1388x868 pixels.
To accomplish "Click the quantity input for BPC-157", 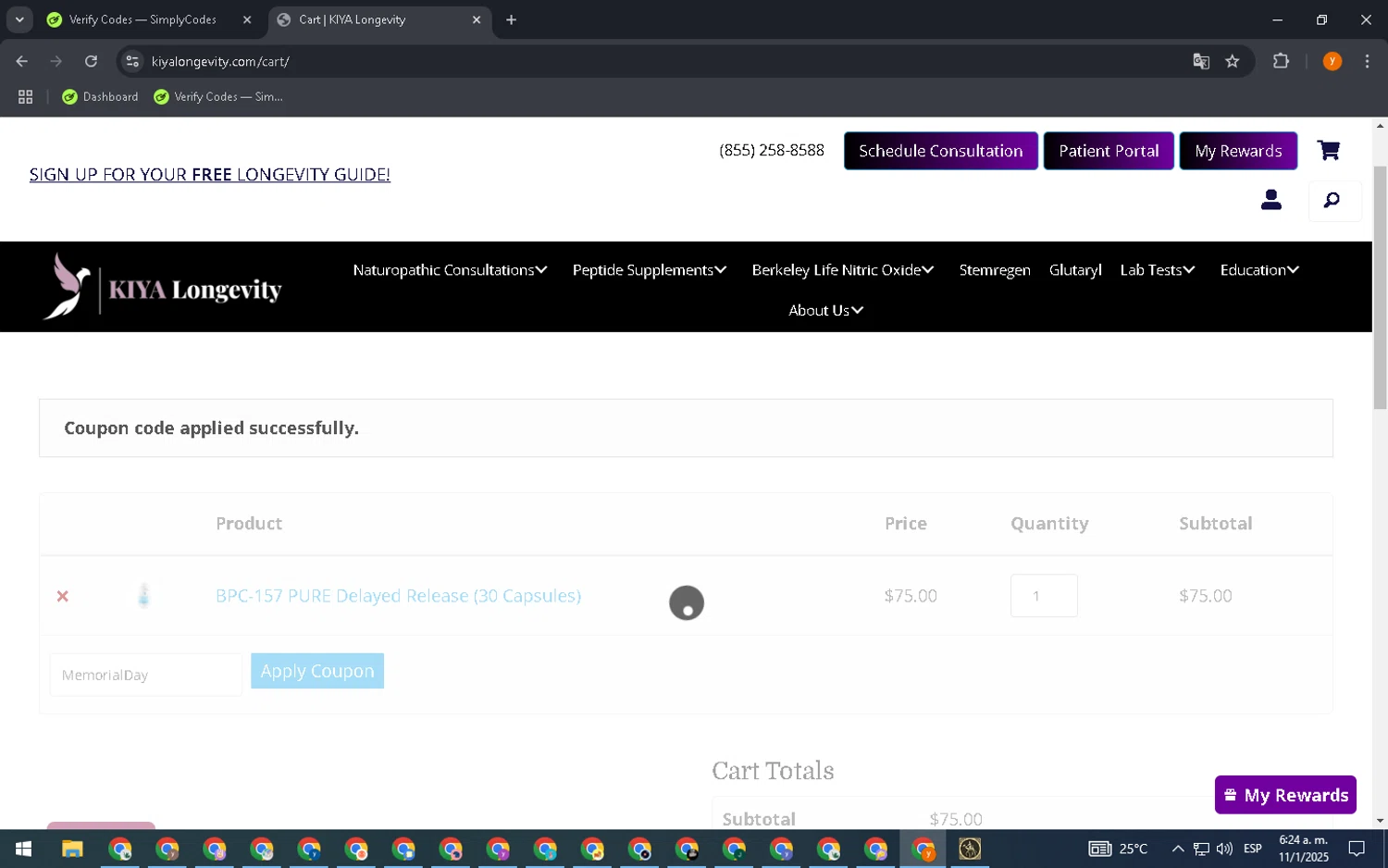I will click(1044, 596).
